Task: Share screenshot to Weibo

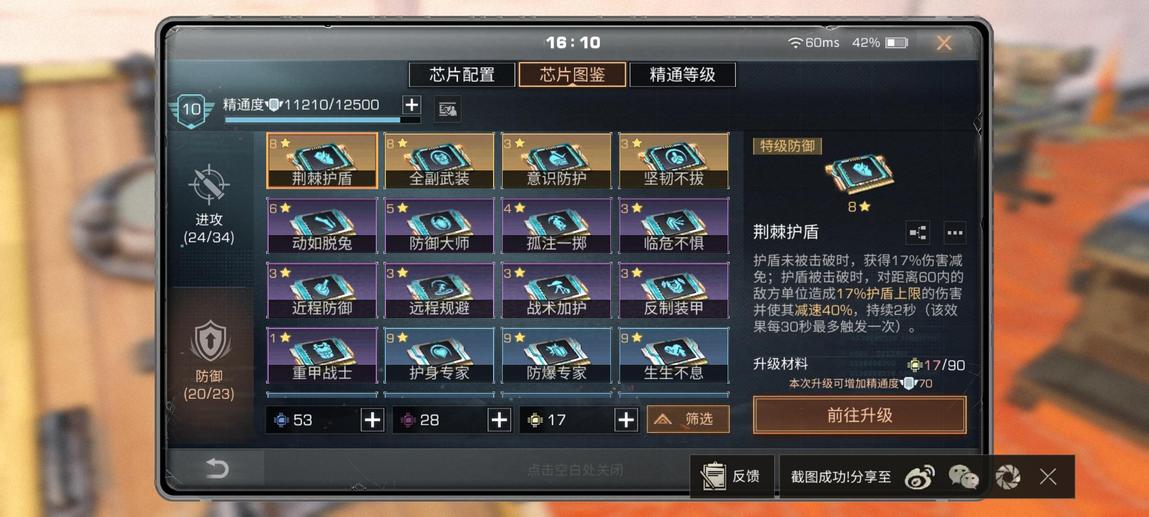Action: coord(920,477)
